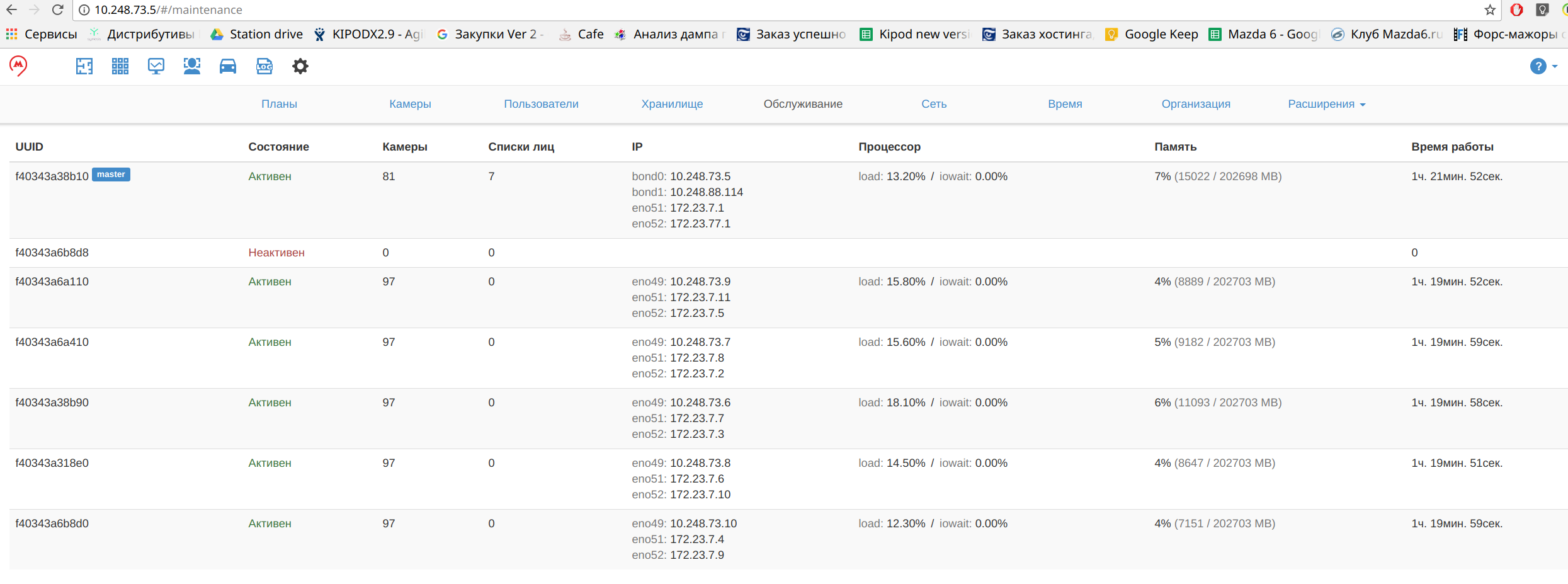1568x584 pixels.
Task: Click the Планы navigation link
Action: pyautogui.click(x=279, y=104)
